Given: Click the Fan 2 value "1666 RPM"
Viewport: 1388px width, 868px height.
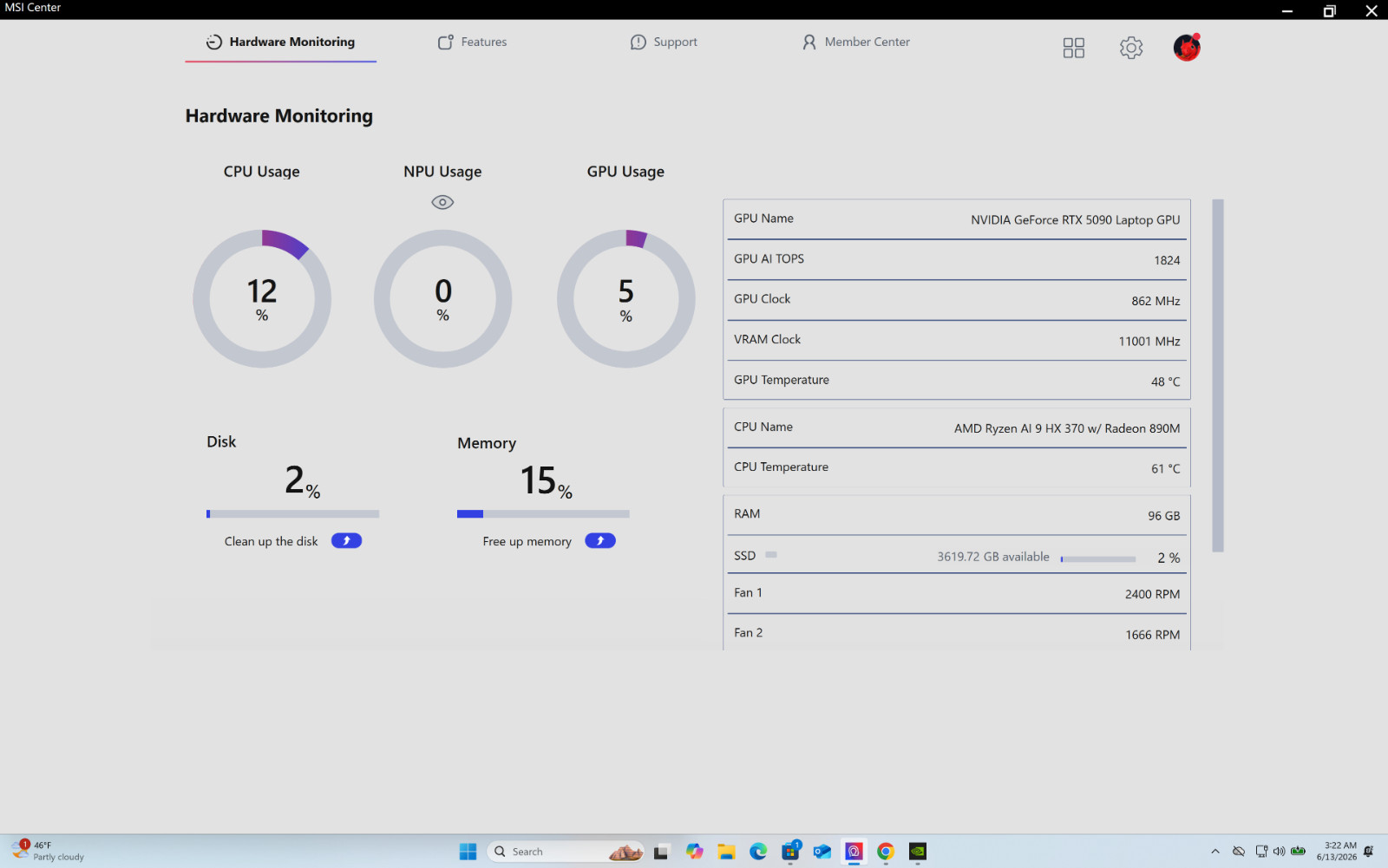Looking at the screenshot, I should click(x=1153, y=635).
